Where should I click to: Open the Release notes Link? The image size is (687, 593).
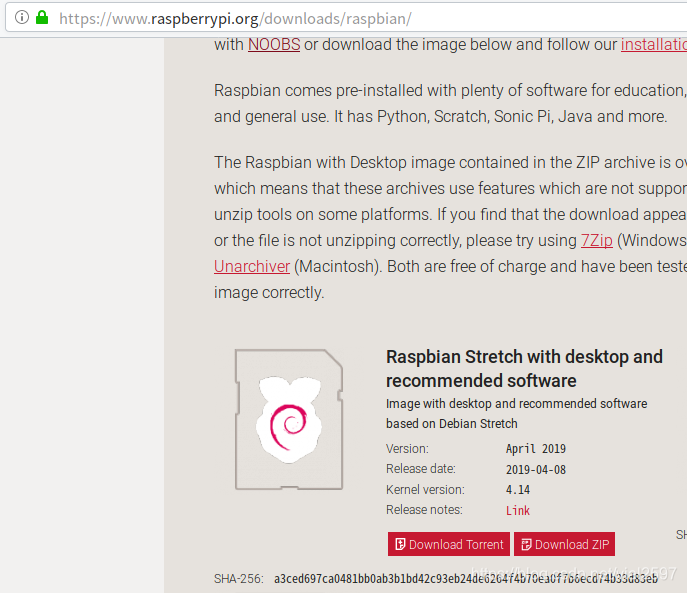click(518, 511)
